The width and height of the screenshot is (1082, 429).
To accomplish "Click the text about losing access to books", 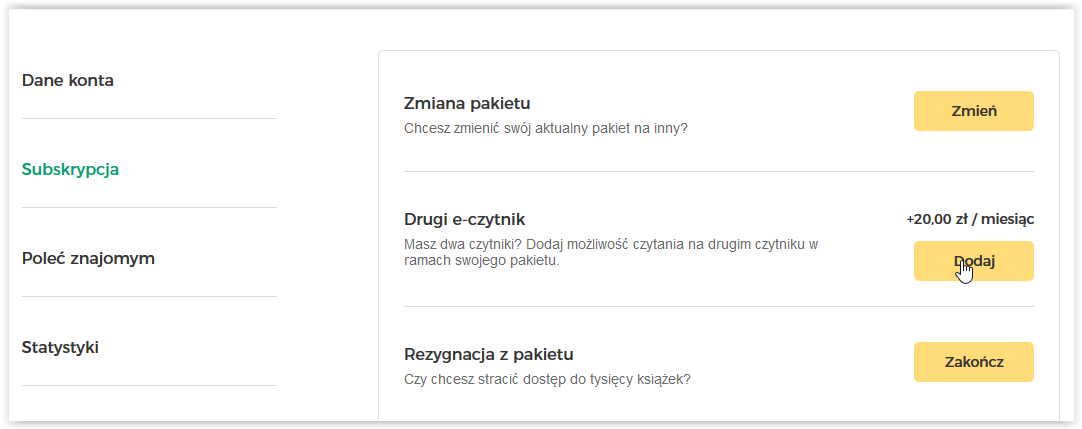I will (547, 379).
